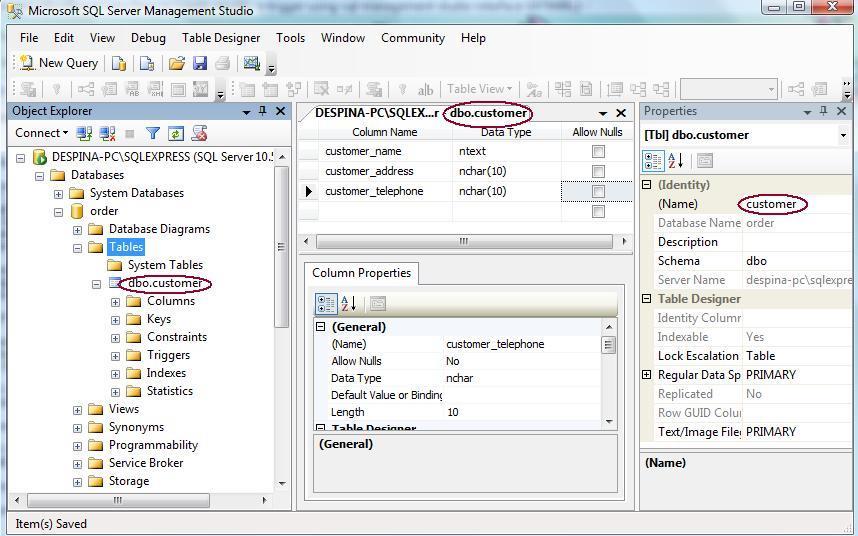Screen dimensions: 858x536
Task: Select the Tables folder in the tree
Action: tap(126, 247)
